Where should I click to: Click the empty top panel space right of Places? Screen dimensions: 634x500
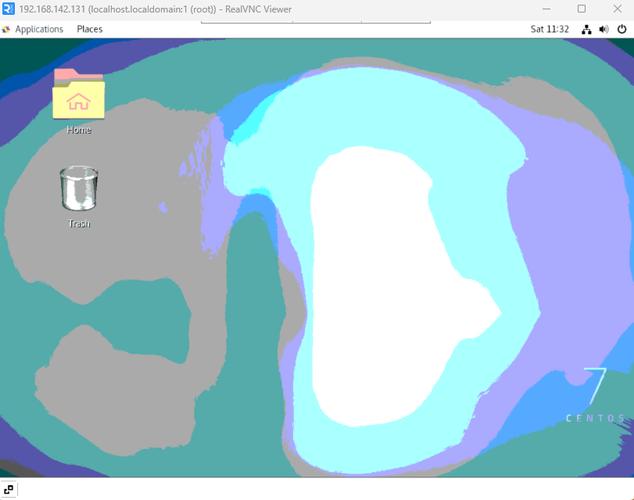pos(300,29)
